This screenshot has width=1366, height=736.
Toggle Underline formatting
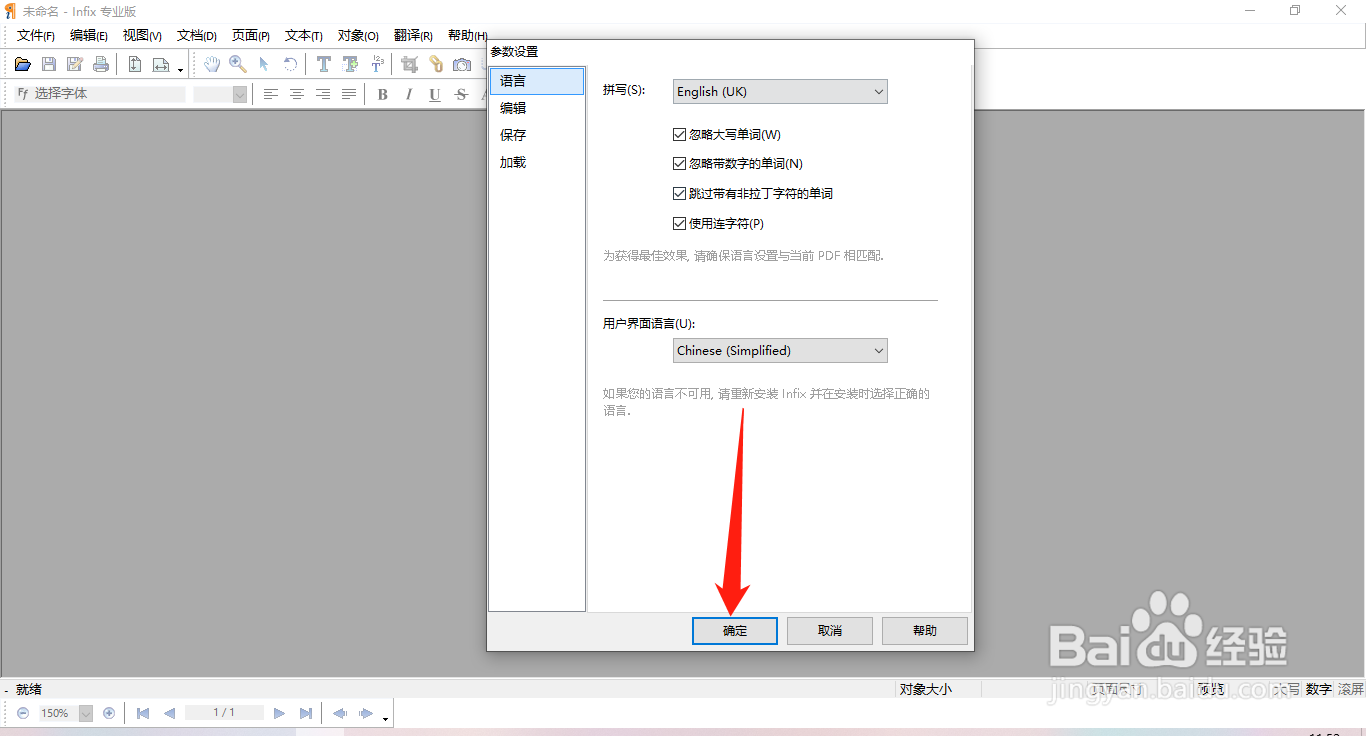tap(435, 94)
